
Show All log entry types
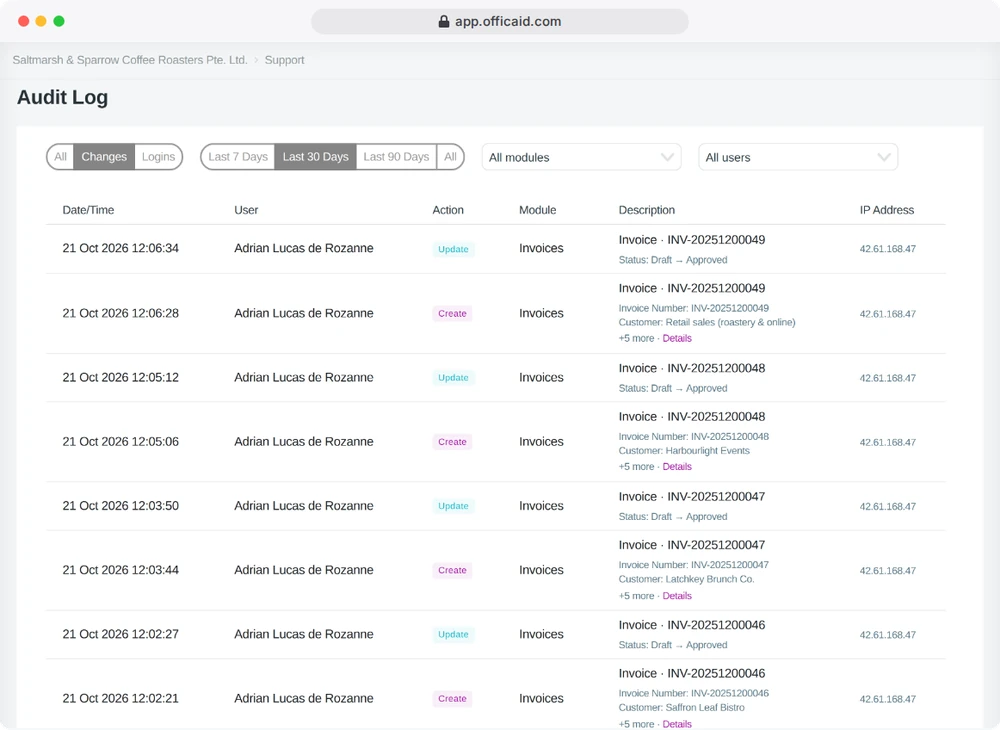tap(61, 157)
